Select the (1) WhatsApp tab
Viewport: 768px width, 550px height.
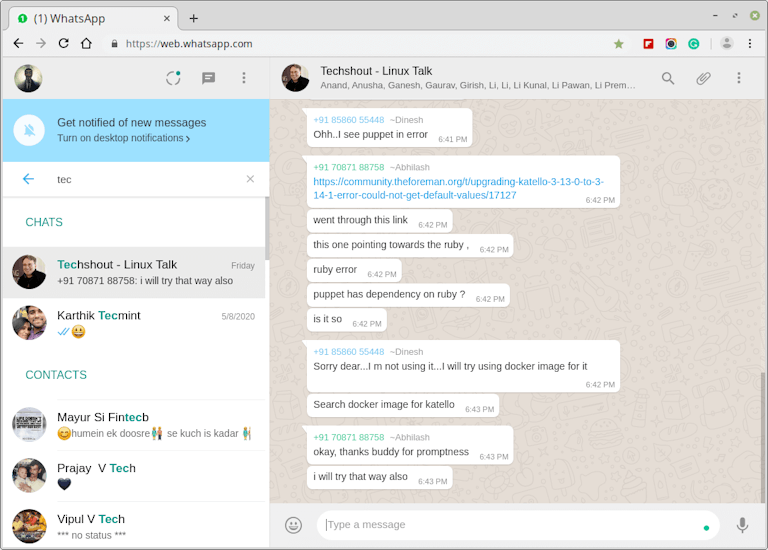(93, 19)
